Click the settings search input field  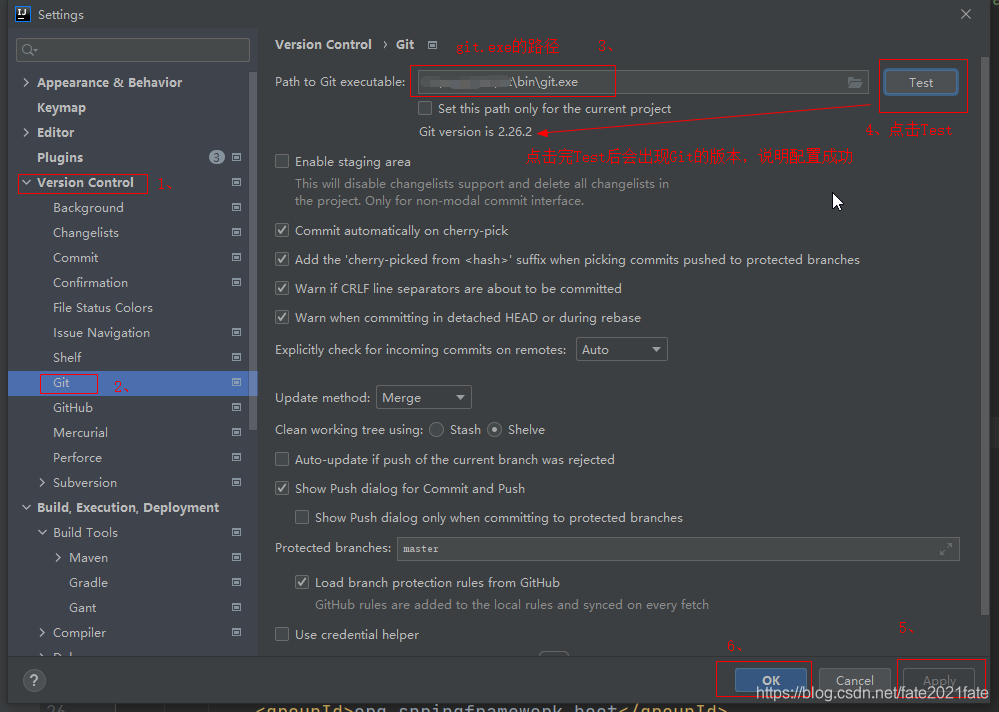coord(133,50)
